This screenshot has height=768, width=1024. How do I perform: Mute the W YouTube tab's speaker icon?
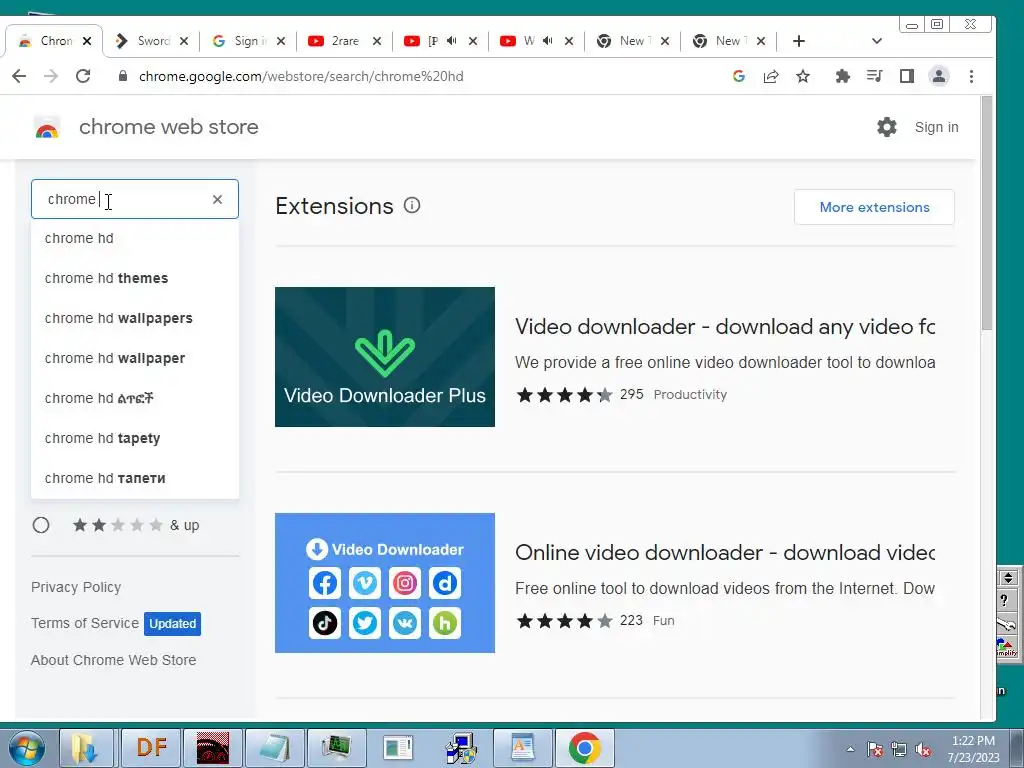(548, 40)
